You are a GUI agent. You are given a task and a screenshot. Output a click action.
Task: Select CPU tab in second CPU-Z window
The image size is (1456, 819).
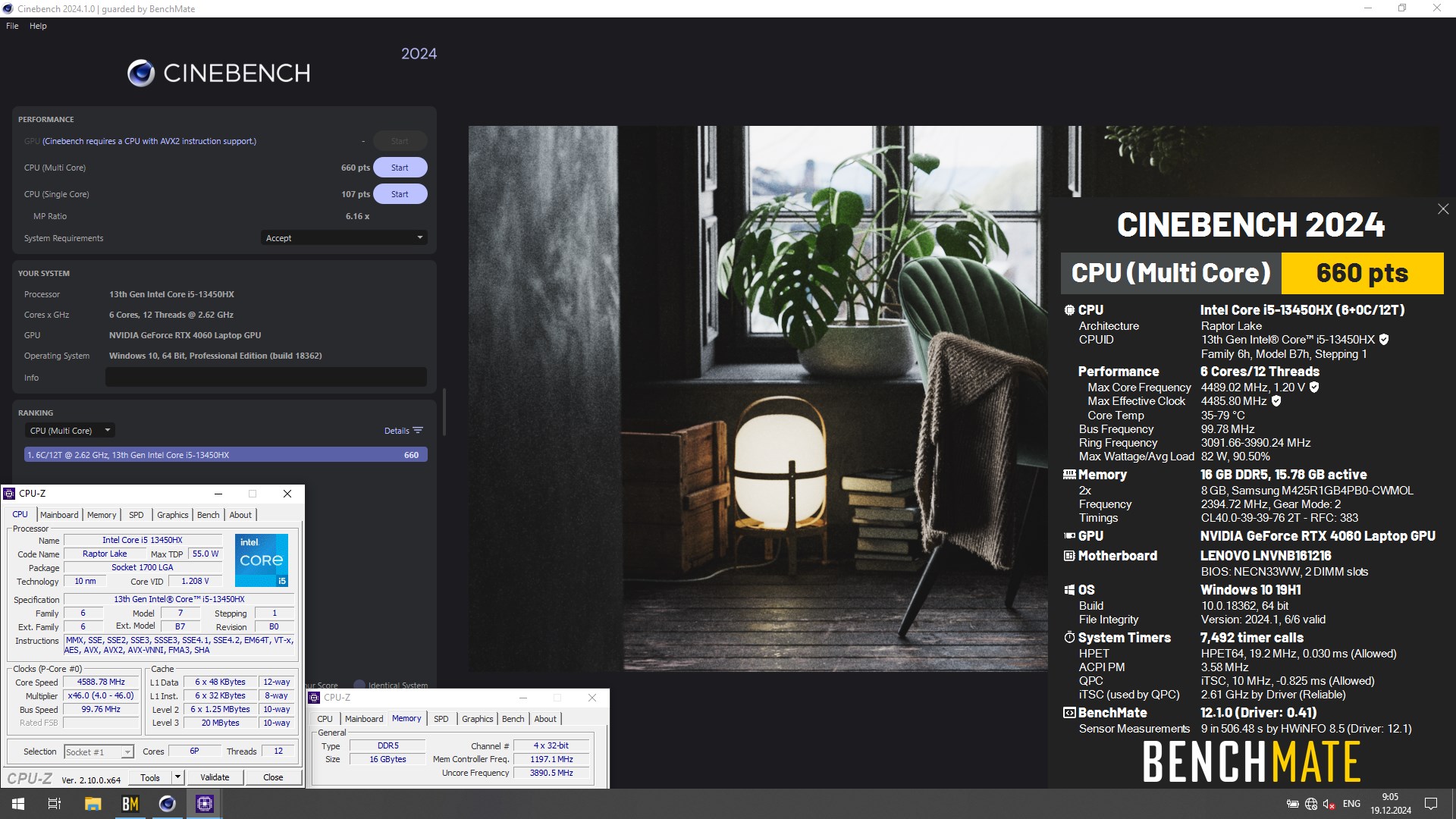tap(325, 719)
